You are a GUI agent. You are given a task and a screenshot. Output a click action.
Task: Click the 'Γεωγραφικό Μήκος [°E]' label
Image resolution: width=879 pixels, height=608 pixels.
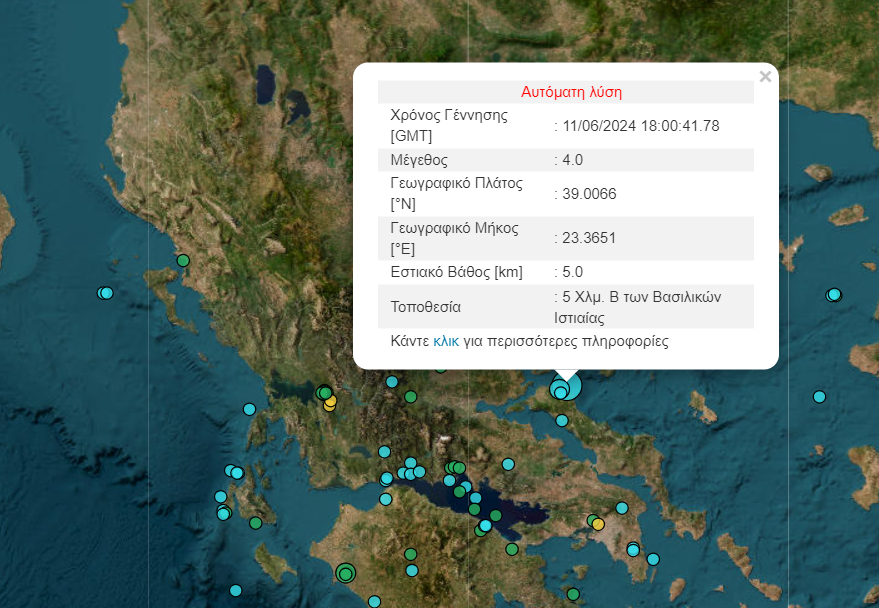point(454,238)
